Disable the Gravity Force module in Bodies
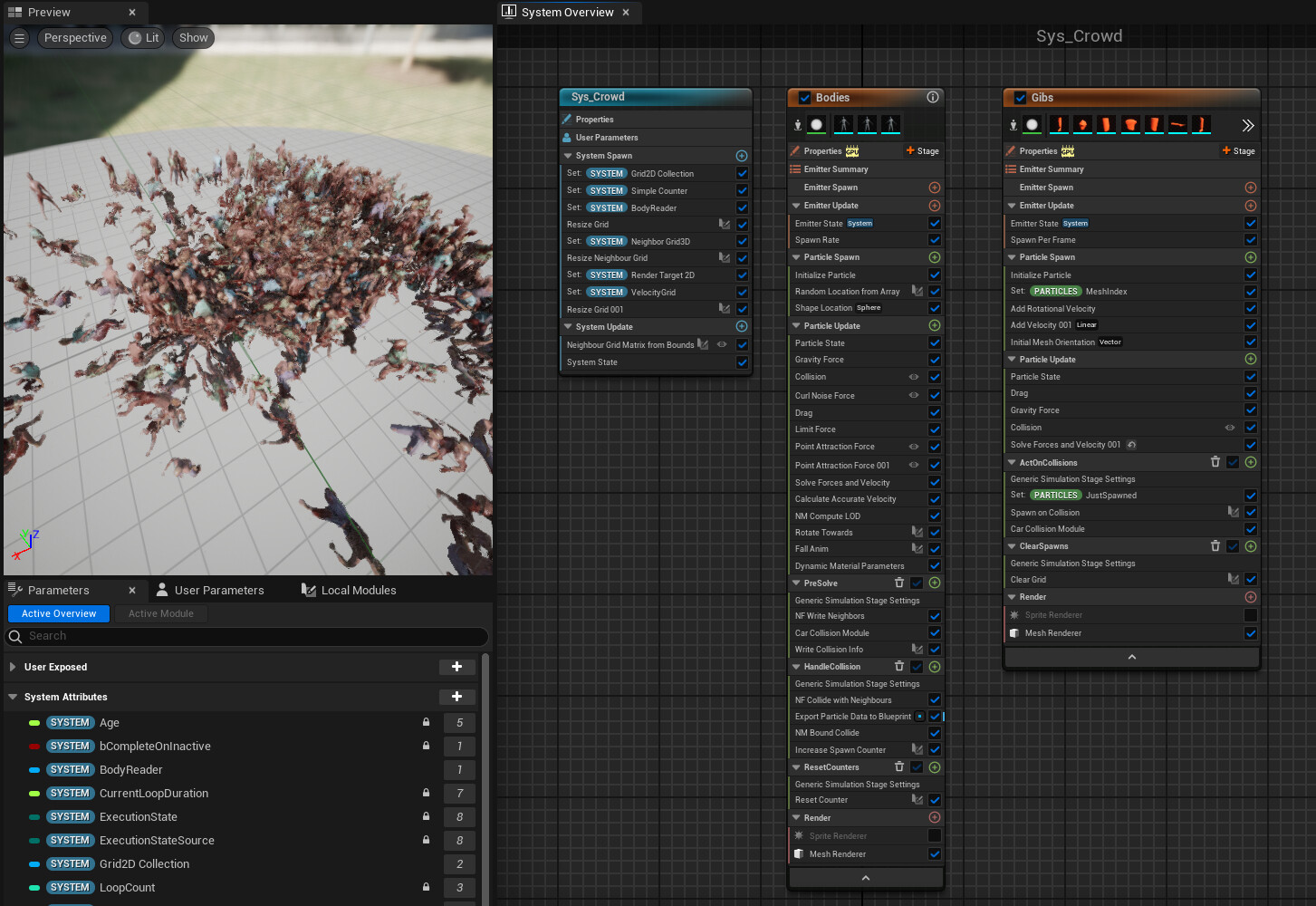1316x906 pixels. click(934, 359)
